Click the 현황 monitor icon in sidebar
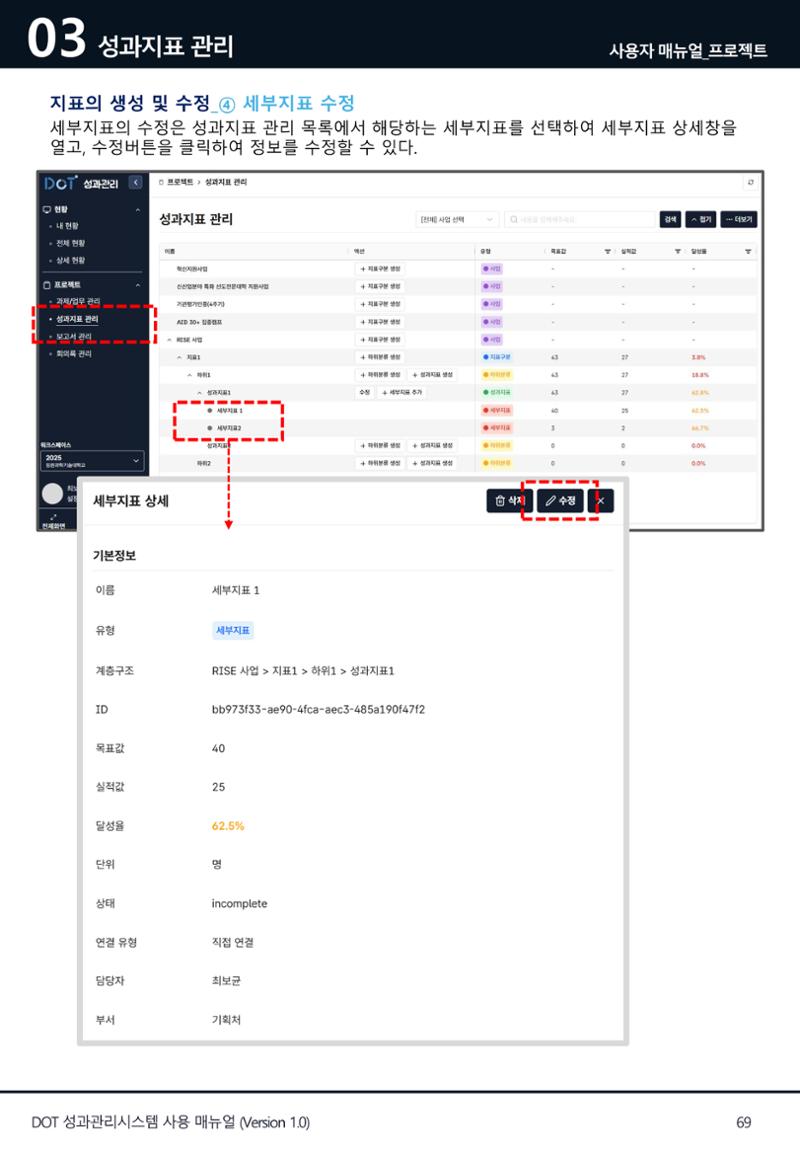800x1155 pixels. click(x=47, y=210)
